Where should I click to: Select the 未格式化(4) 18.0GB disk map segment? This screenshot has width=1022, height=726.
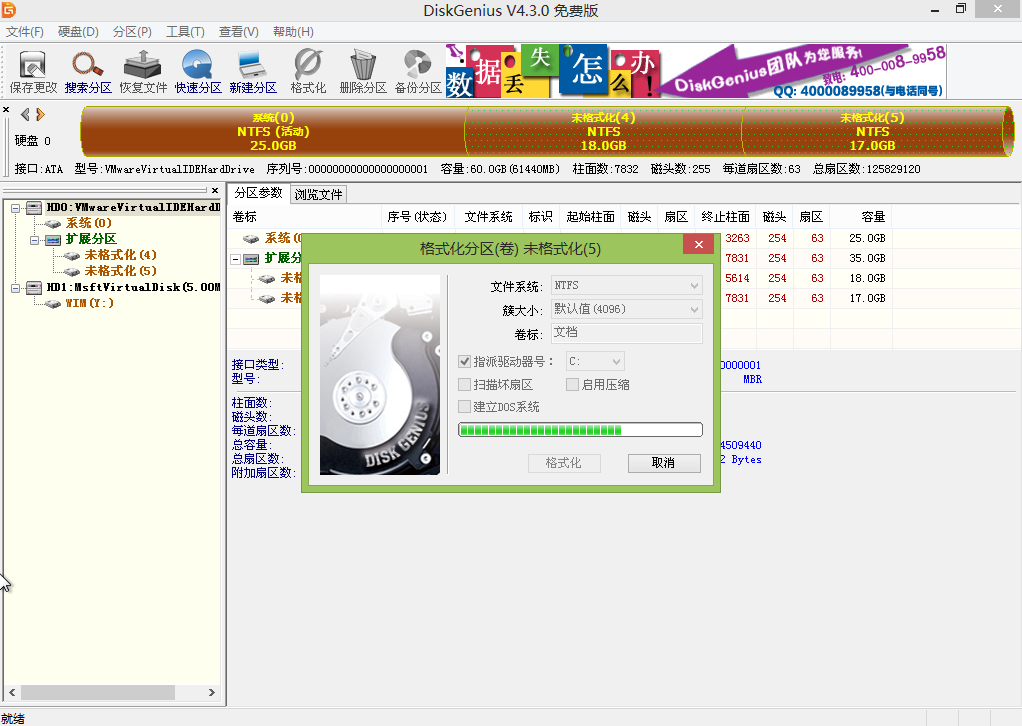point(604,131)
